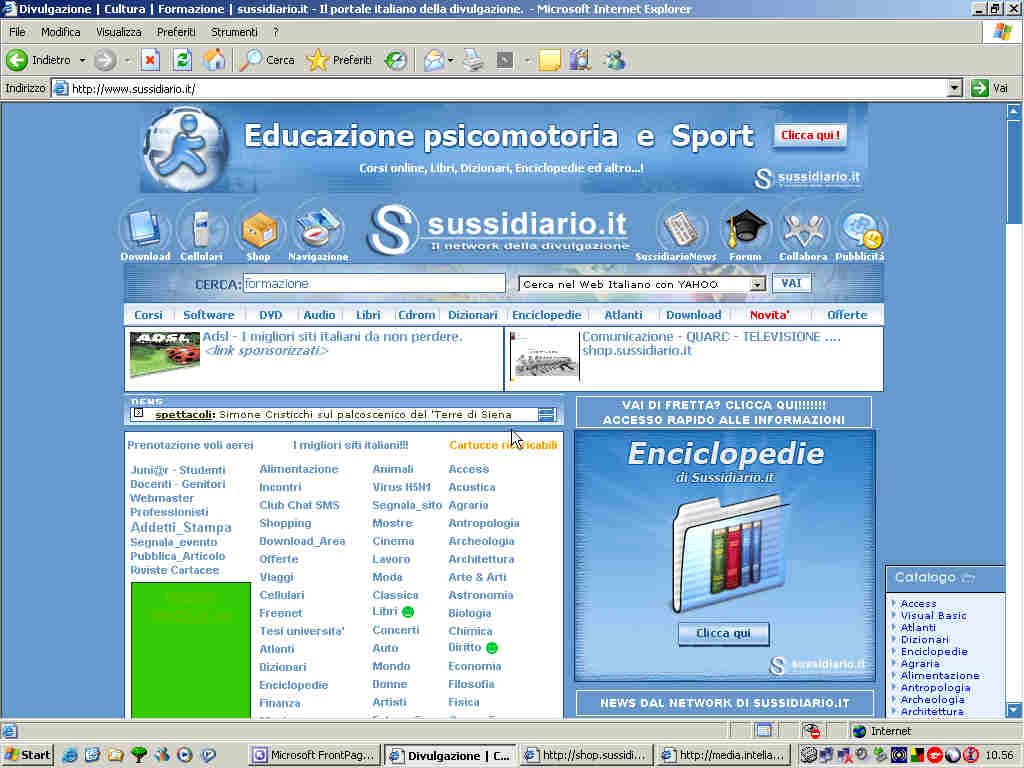The width and height of the screenshot is (1024, 768).
Task: Click the VAI search button
Action: tap(791, 283)
